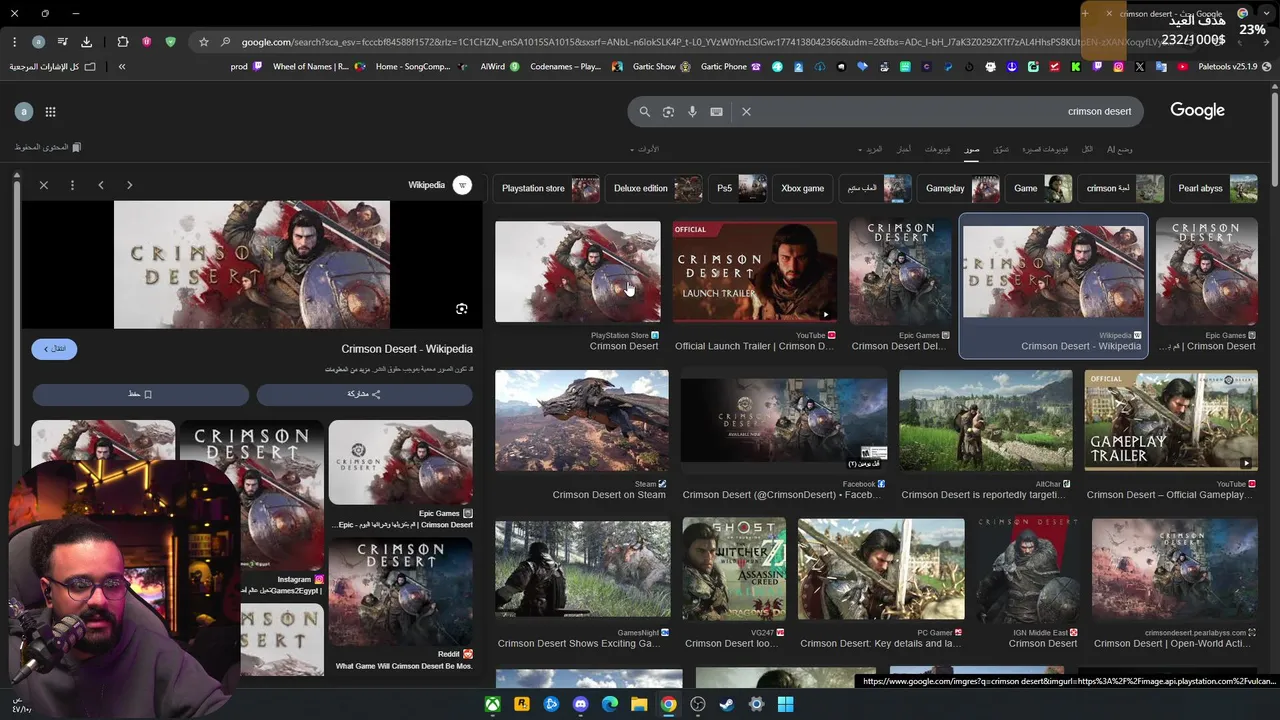Bookmark this page with the star icon
Screen dimensions: 1280x720
204,42
